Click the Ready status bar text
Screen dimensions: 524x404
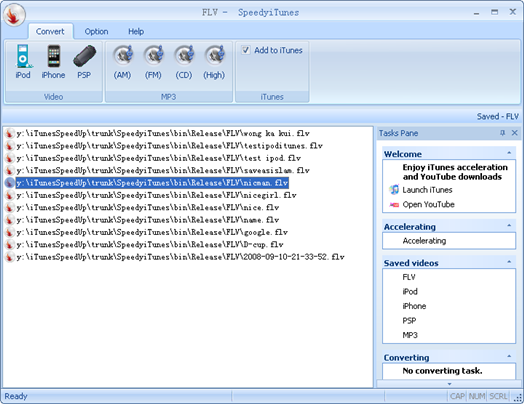click(x=16, y=396)
